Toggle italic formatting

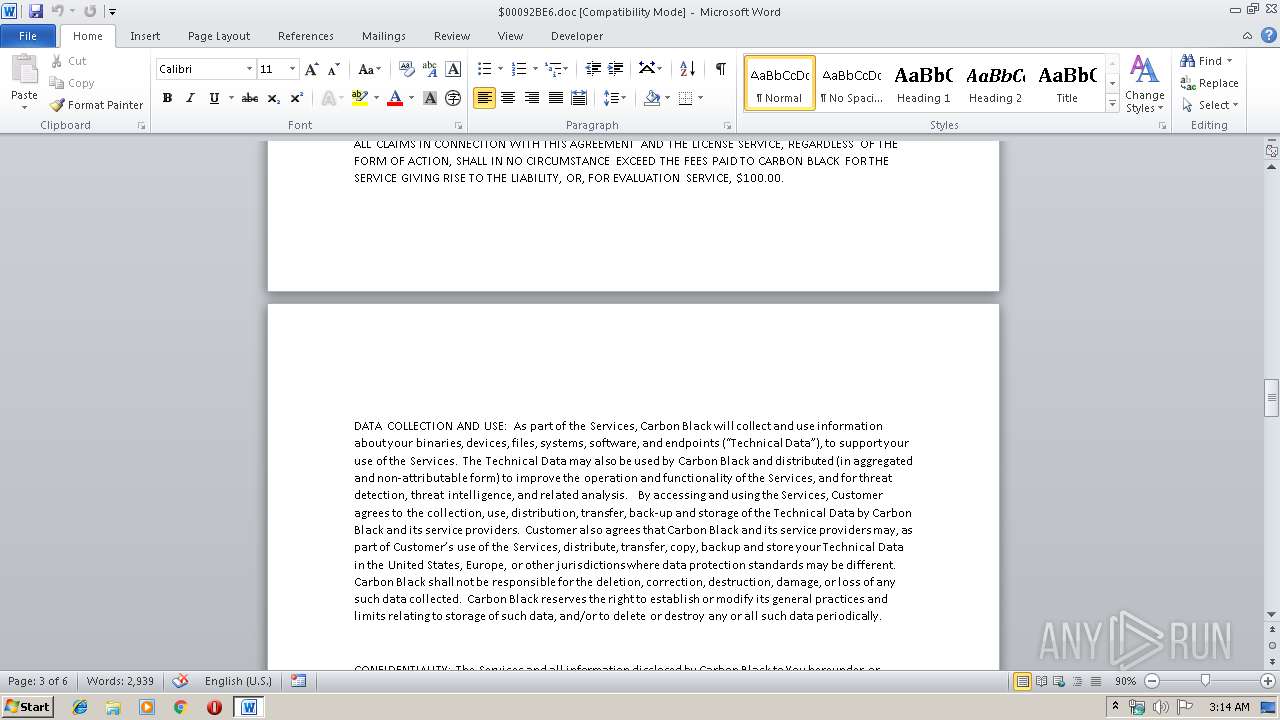190,98
